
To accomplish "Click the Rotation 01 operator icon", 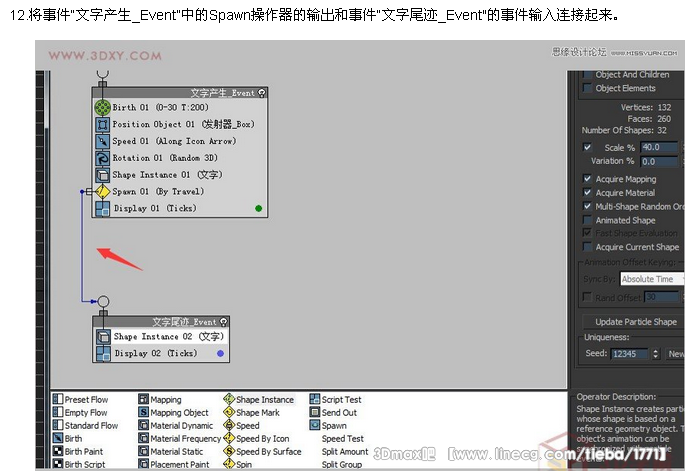I will pyautogui.click(x=102, y=158).
